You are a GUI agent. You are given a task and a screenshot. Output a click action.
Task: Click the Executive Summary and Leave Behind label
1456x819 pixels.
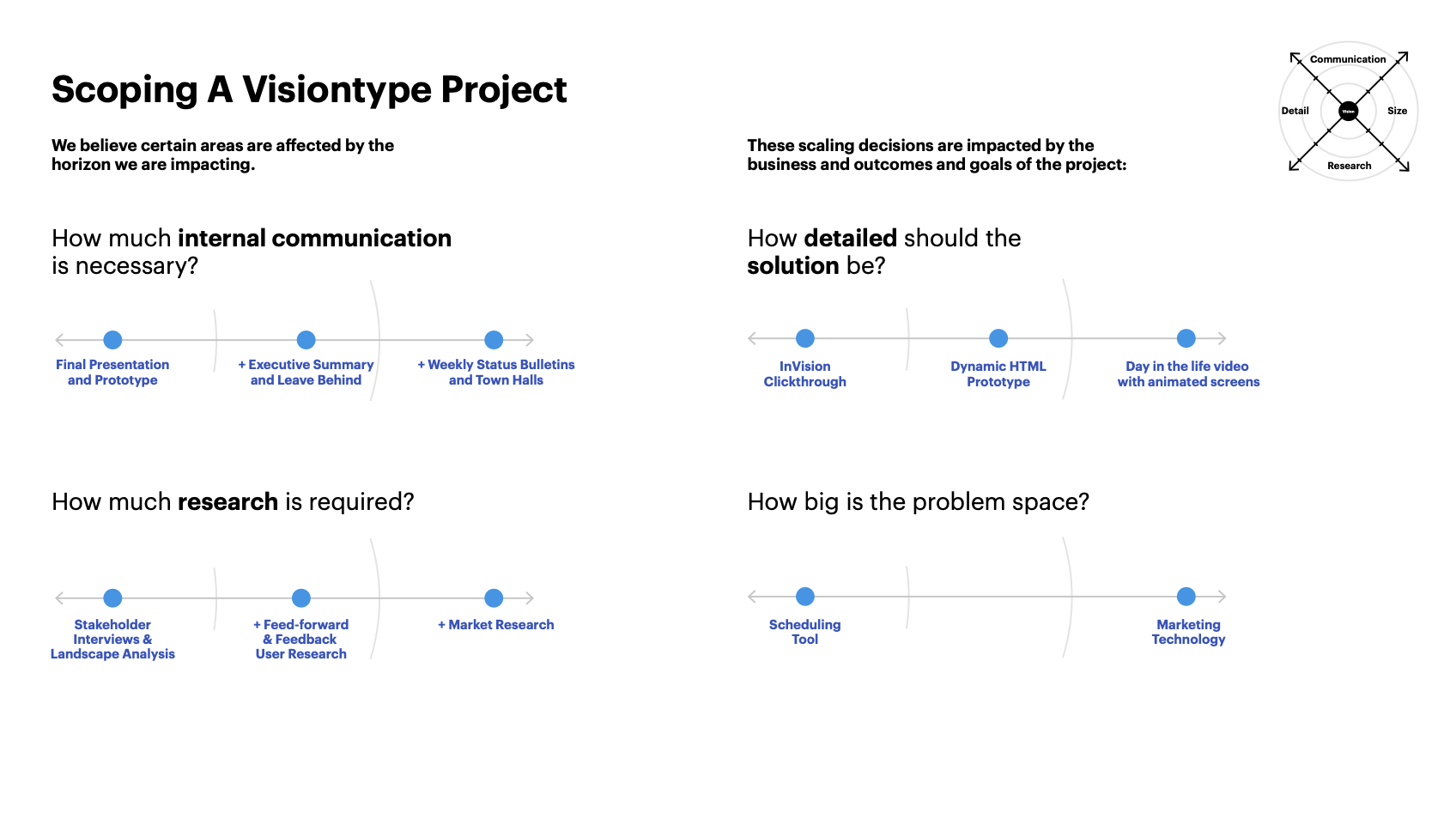tap(306, 372)
